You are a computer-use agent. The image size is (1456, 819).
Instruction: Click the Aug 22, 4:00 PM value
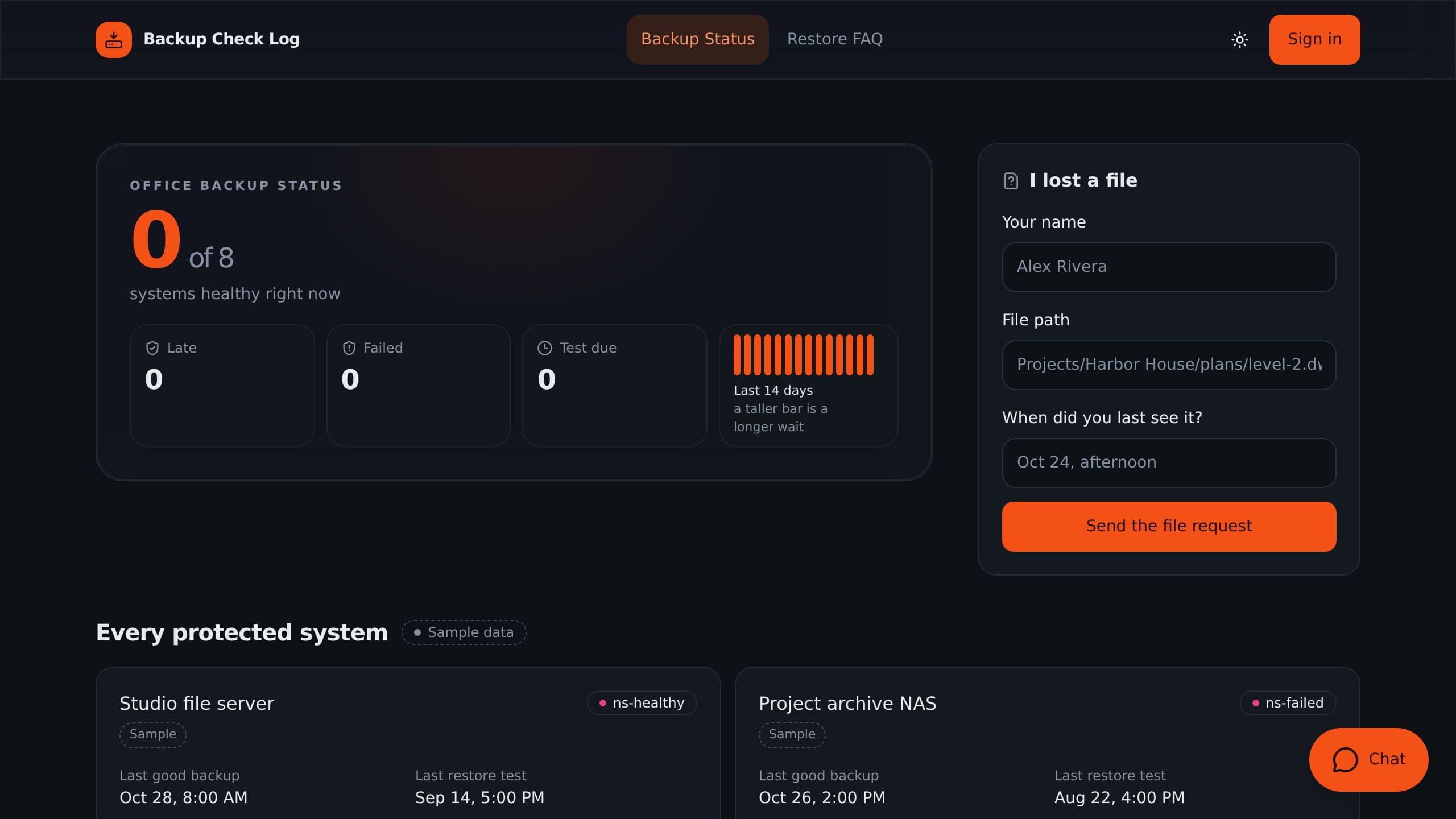point(1120,798)
